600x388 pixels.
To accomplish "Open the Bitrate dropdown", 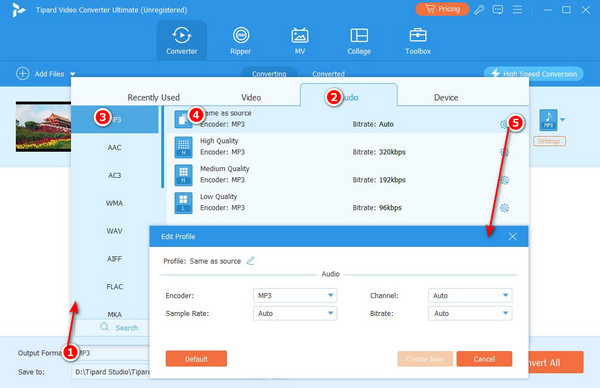I will (470, 313).
